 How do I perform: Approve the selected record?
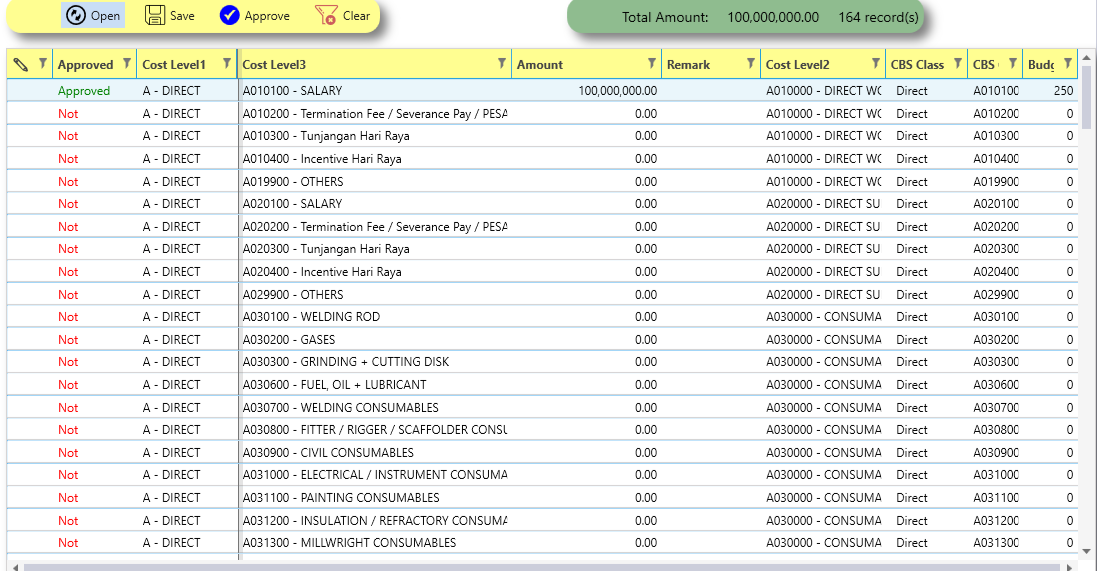point(254,15)
